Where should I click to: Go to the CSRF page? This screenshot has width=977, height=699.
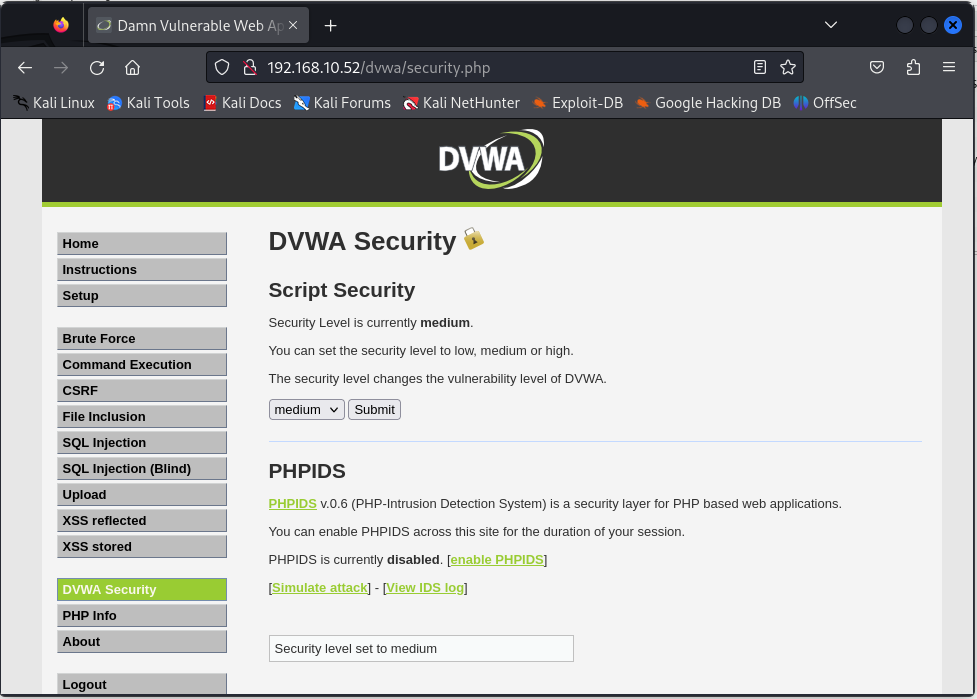[x=142, y=391]
